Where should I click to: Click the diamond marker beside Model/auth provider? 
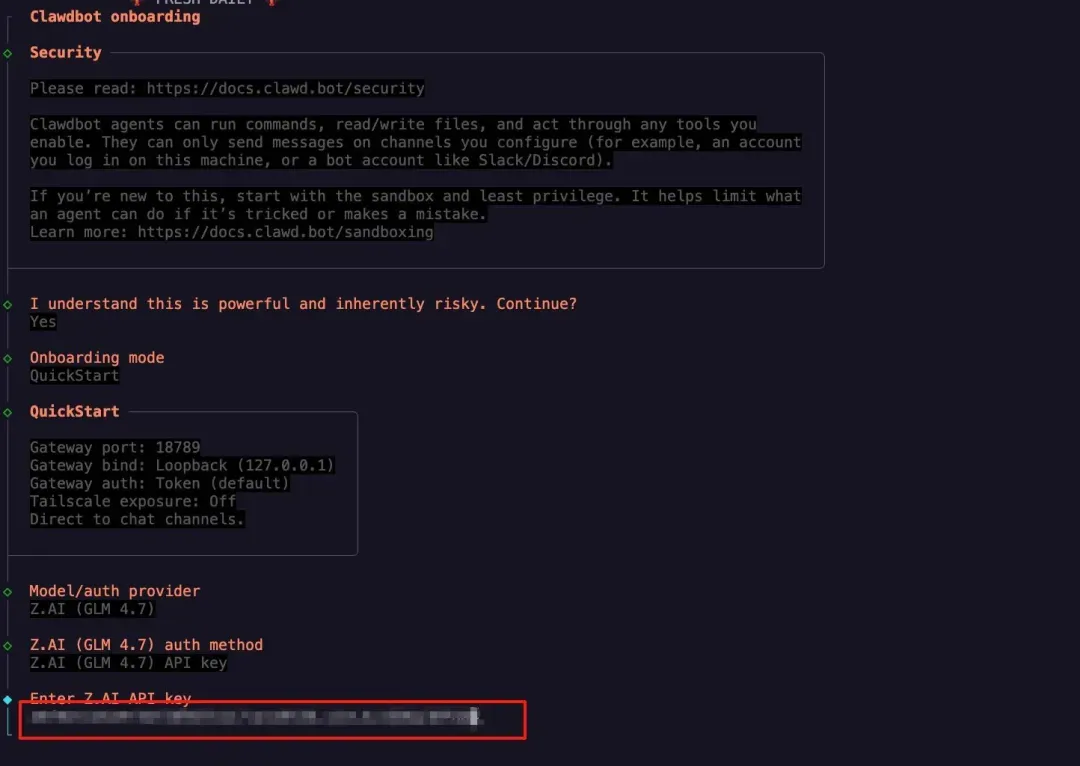click(x=8, y=592)
